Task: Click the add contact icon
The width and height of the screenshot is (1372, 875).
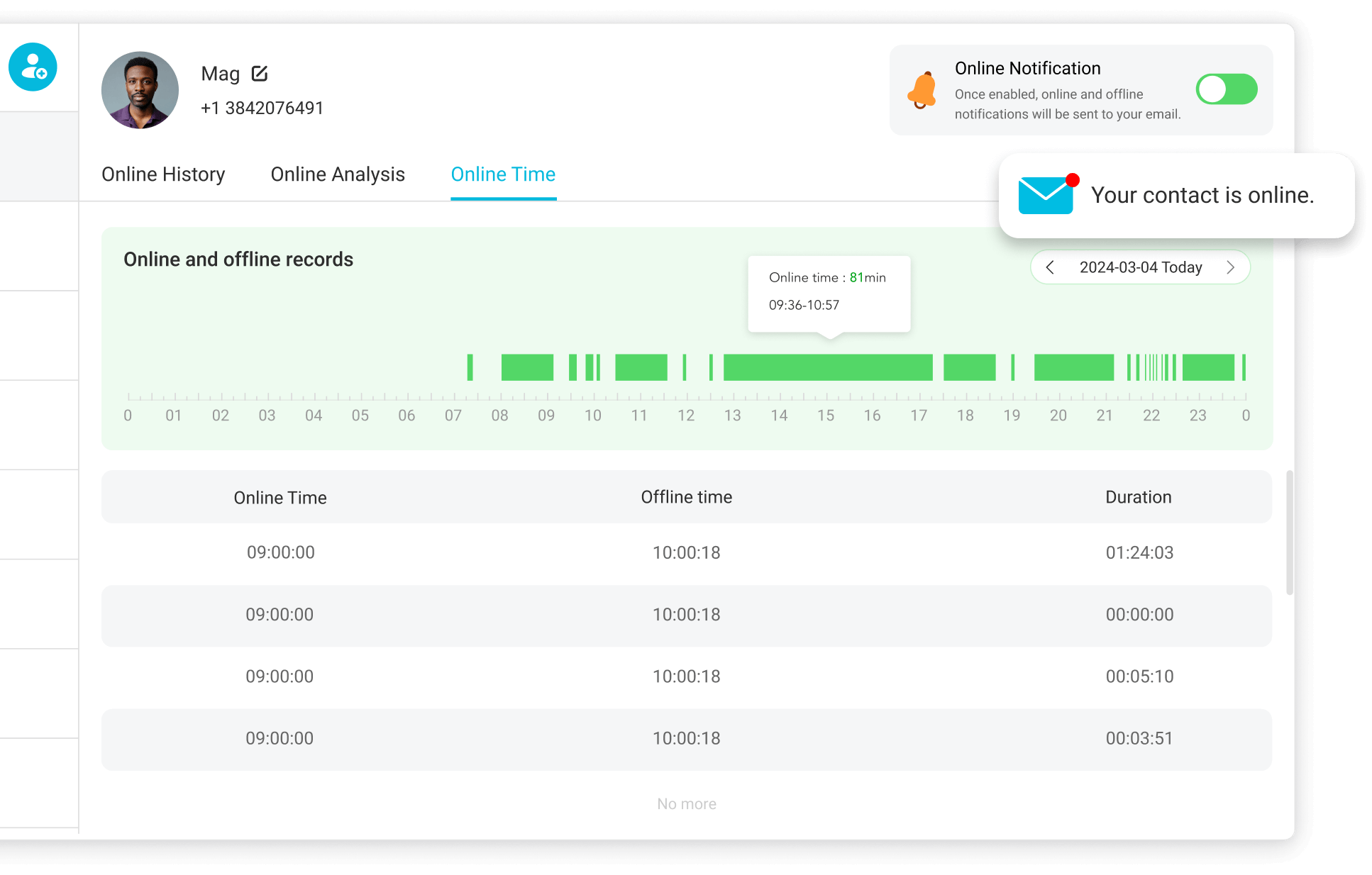Action: (x=33, y=67)
